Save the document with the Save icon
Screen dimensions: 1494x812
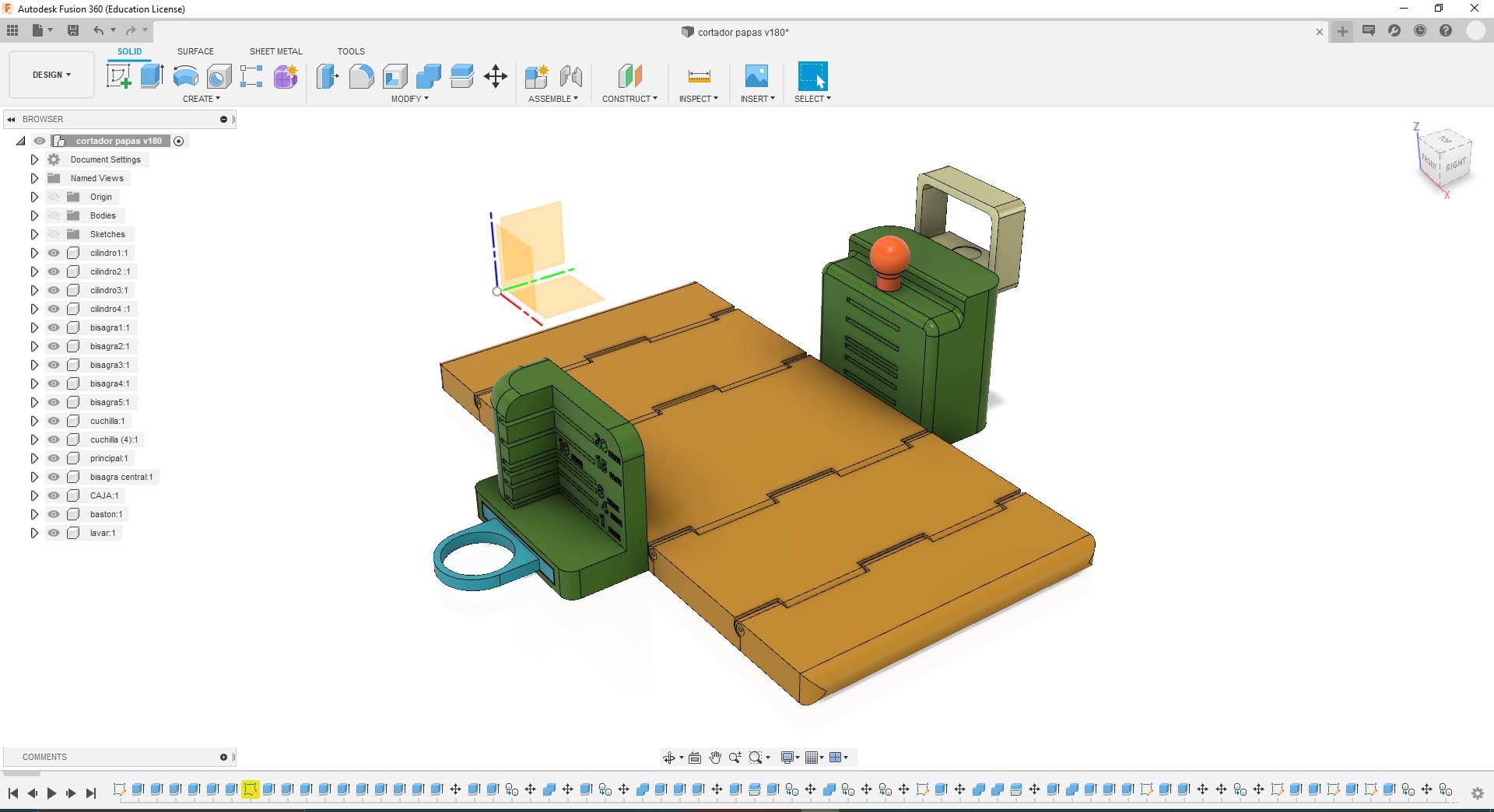(73, 30)
